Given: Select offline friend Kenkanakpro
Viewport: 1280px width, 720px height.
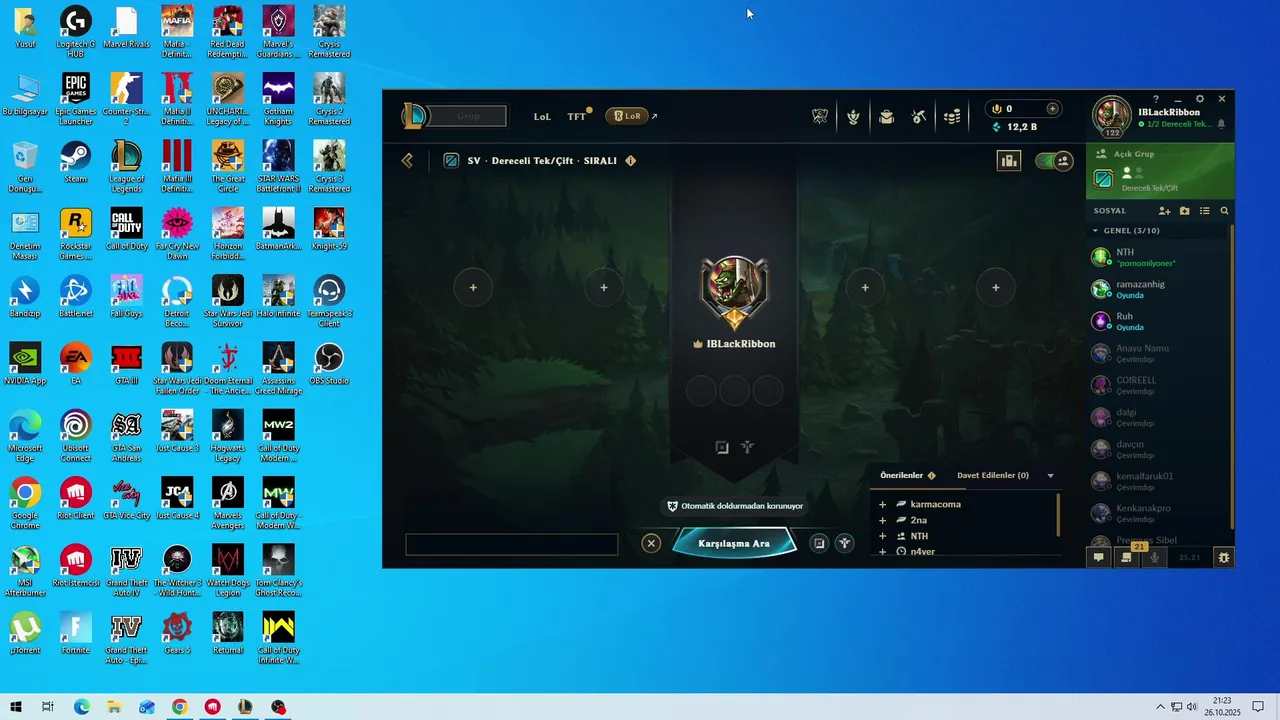Looking at the screenshot, I should click(x=1160, y=513).
